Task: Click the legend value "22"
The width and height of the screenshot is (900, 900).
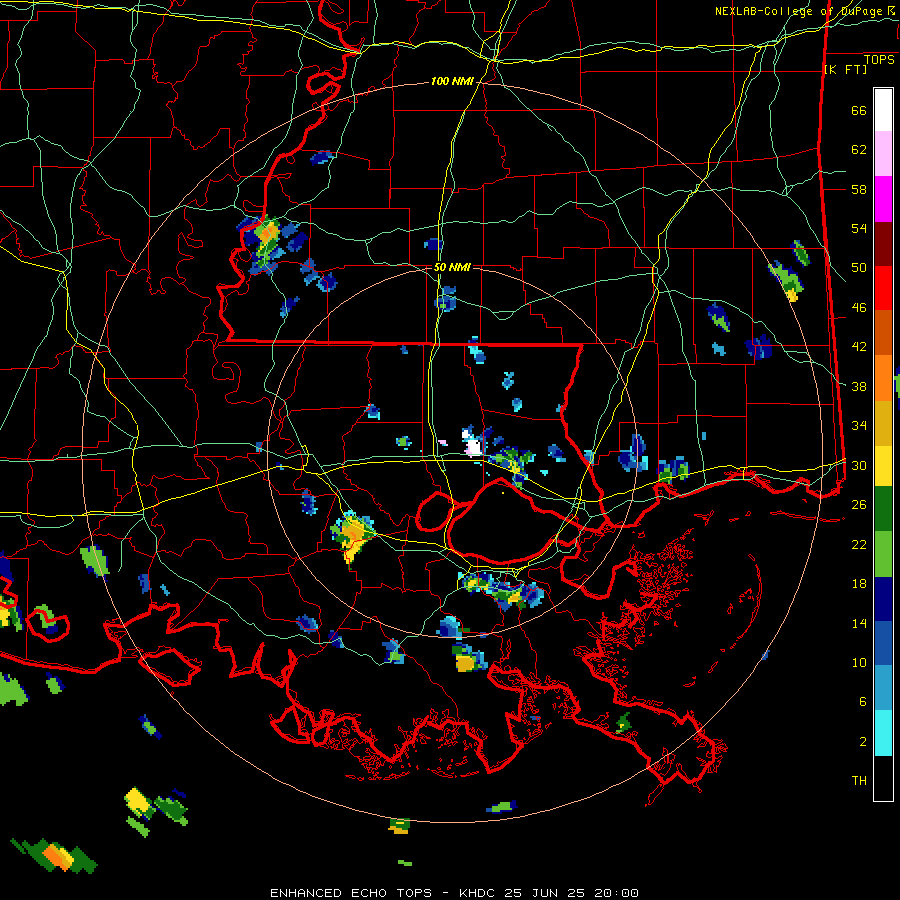Action: 859,544
